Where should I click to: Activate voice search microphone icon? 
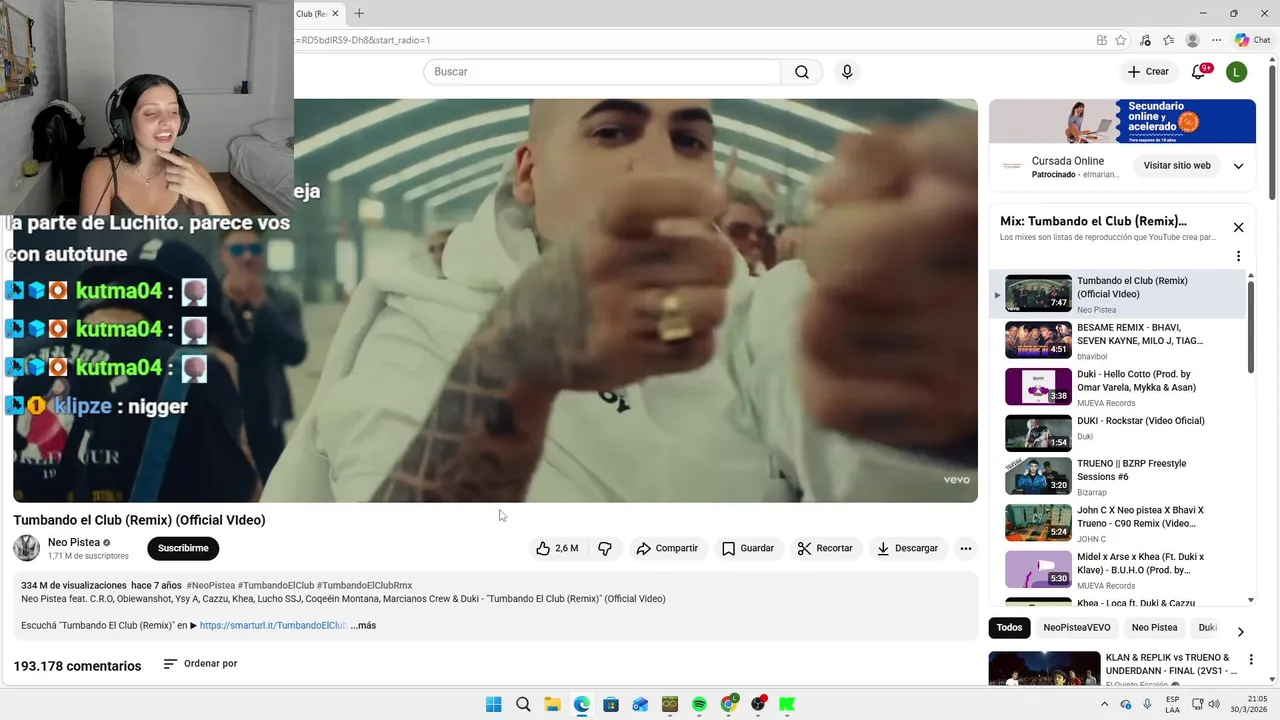[x=847, y=72]
